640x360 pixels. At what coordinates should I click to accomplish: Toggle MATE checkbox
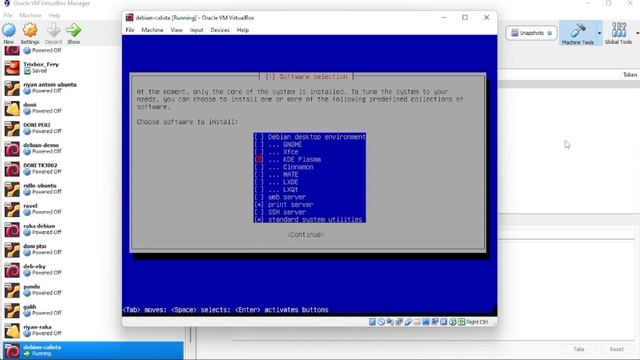tap(259, 175)
